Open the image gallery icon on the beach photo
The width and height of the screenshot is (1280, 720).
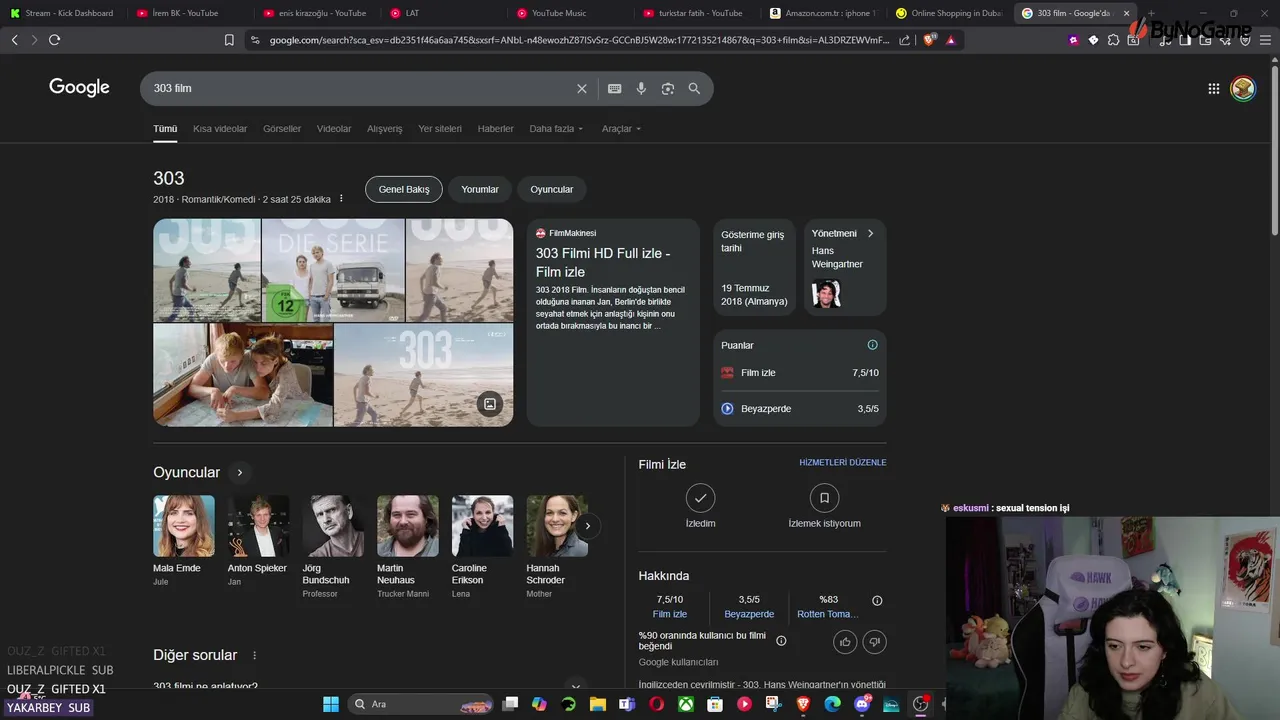490,404
